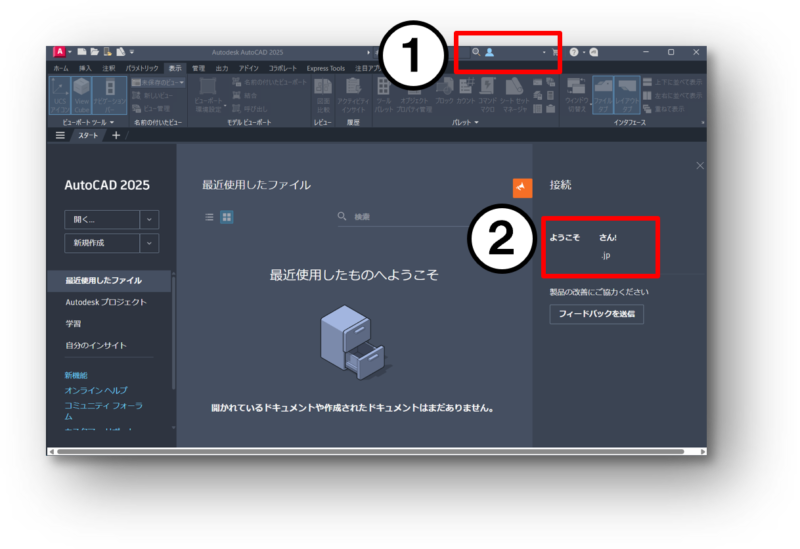Switch recent files to list view
The width and height of the screenshot is (800, 549).
[209, 217]
